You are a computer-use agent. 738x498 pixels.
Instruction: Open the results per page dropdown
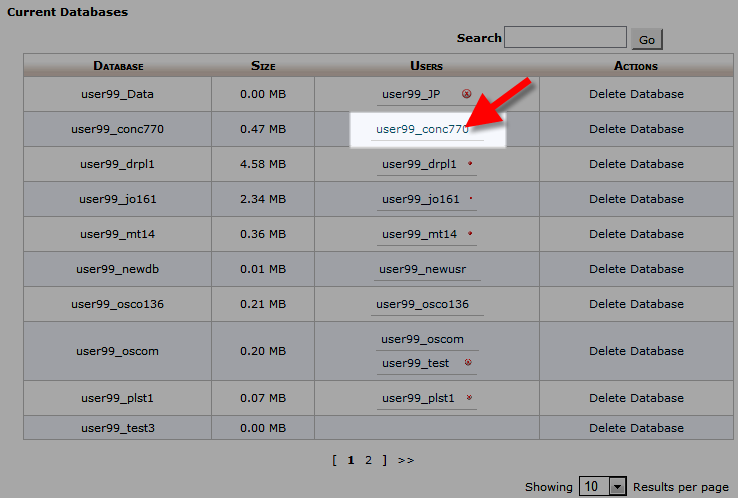[617, 487]
